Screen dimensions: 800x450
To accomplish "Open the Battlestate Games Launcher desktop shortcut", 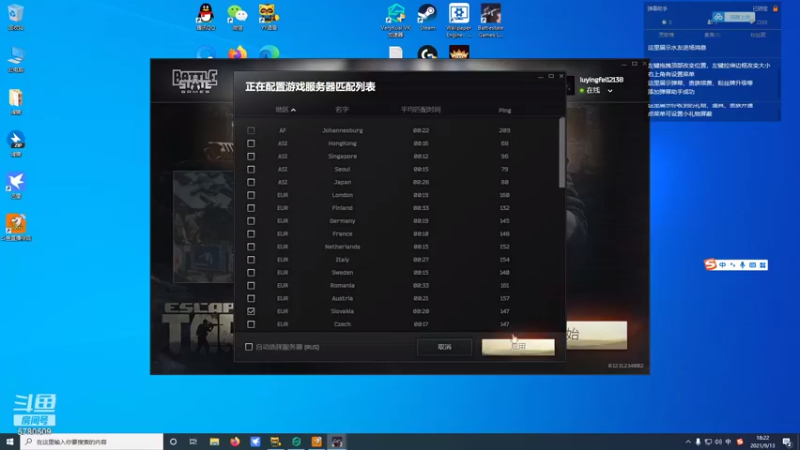I will 490,20.
